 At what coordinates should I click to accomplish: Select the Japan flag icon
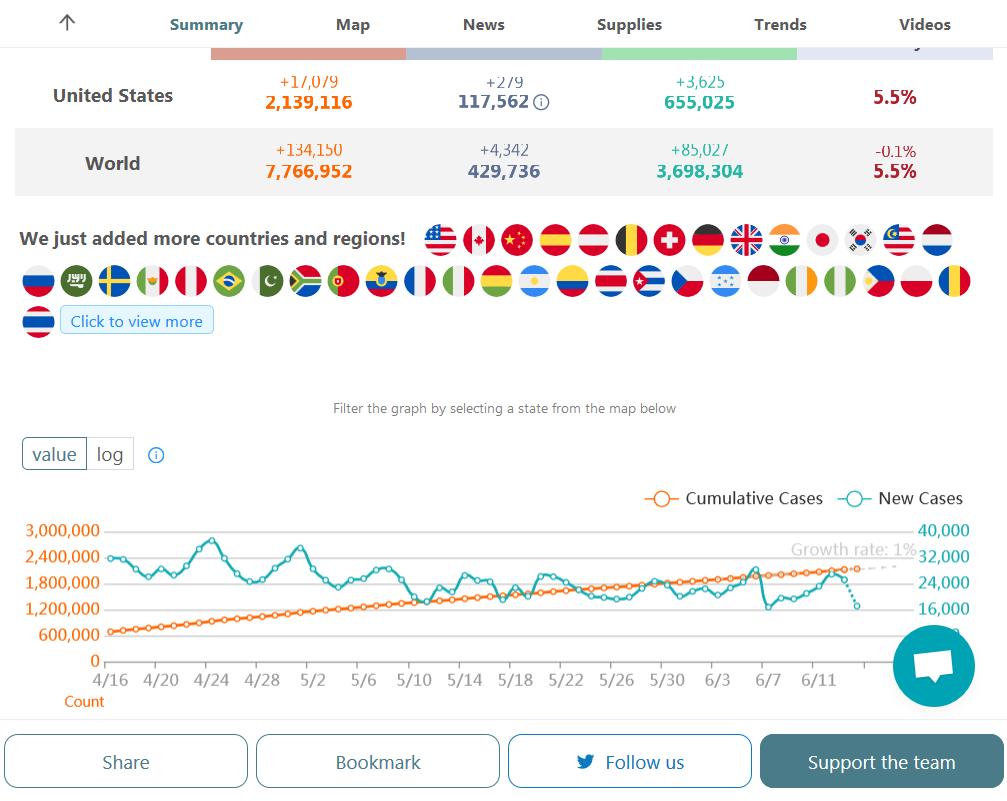[x=822, y=240]
